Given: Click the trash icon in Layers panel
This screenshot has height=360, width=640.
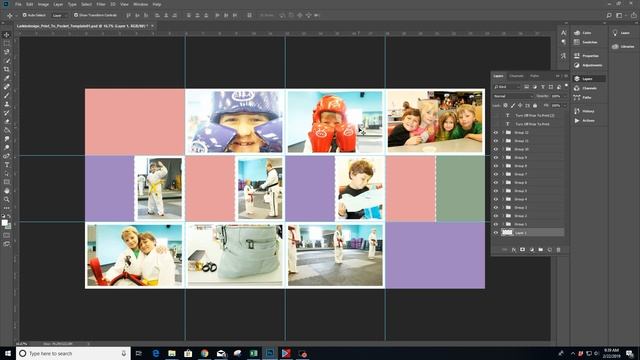Looking at the screenshot, I should point(558,249).
